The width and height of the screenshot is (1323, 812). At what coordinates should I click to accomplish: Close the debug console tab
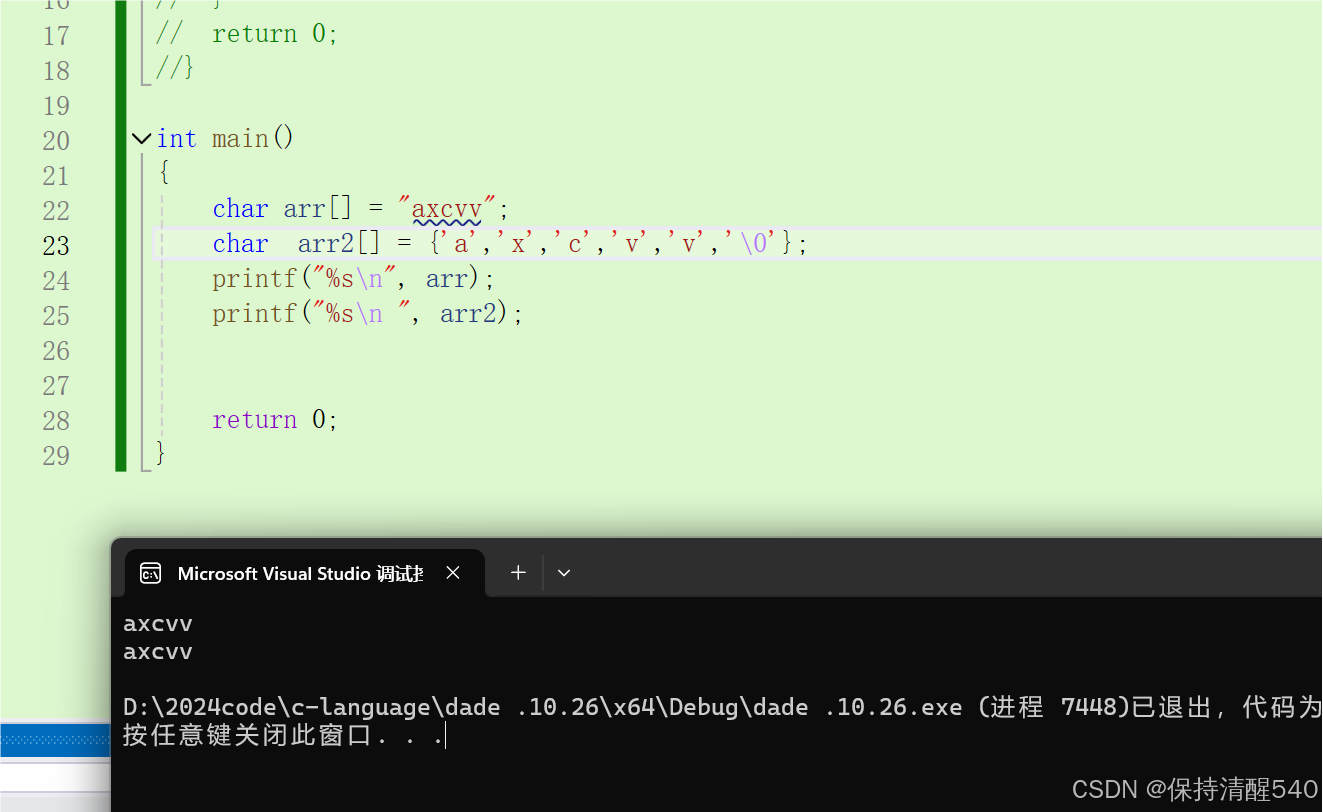453,572
